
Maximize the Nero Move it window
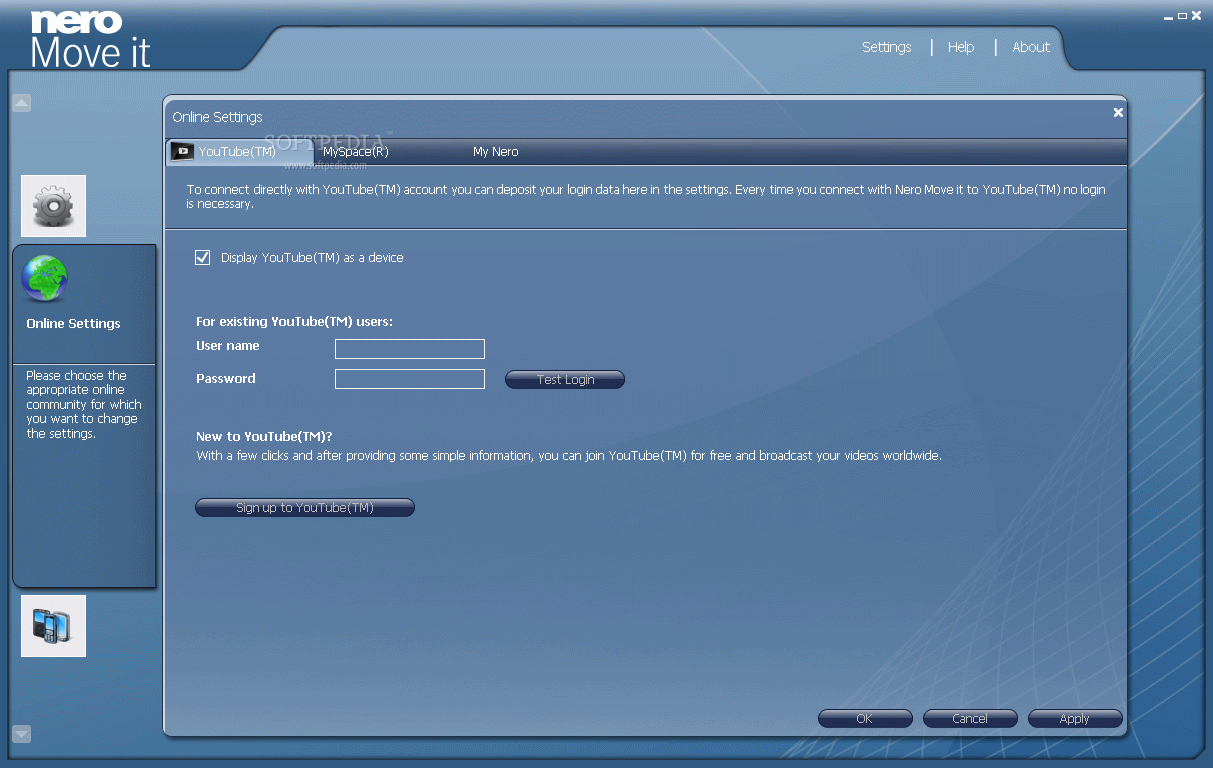1182,16
